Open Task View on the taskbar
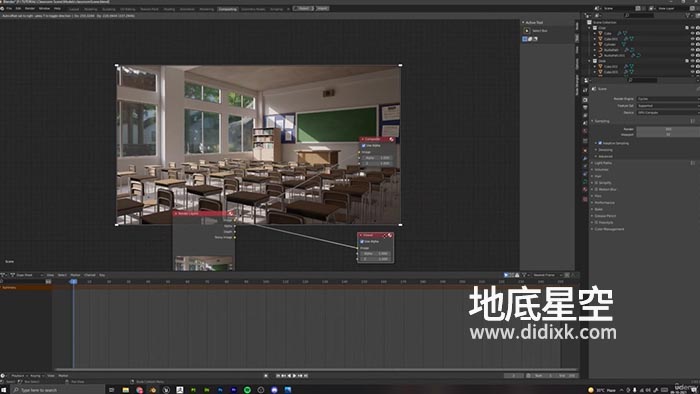 point(112,390)
